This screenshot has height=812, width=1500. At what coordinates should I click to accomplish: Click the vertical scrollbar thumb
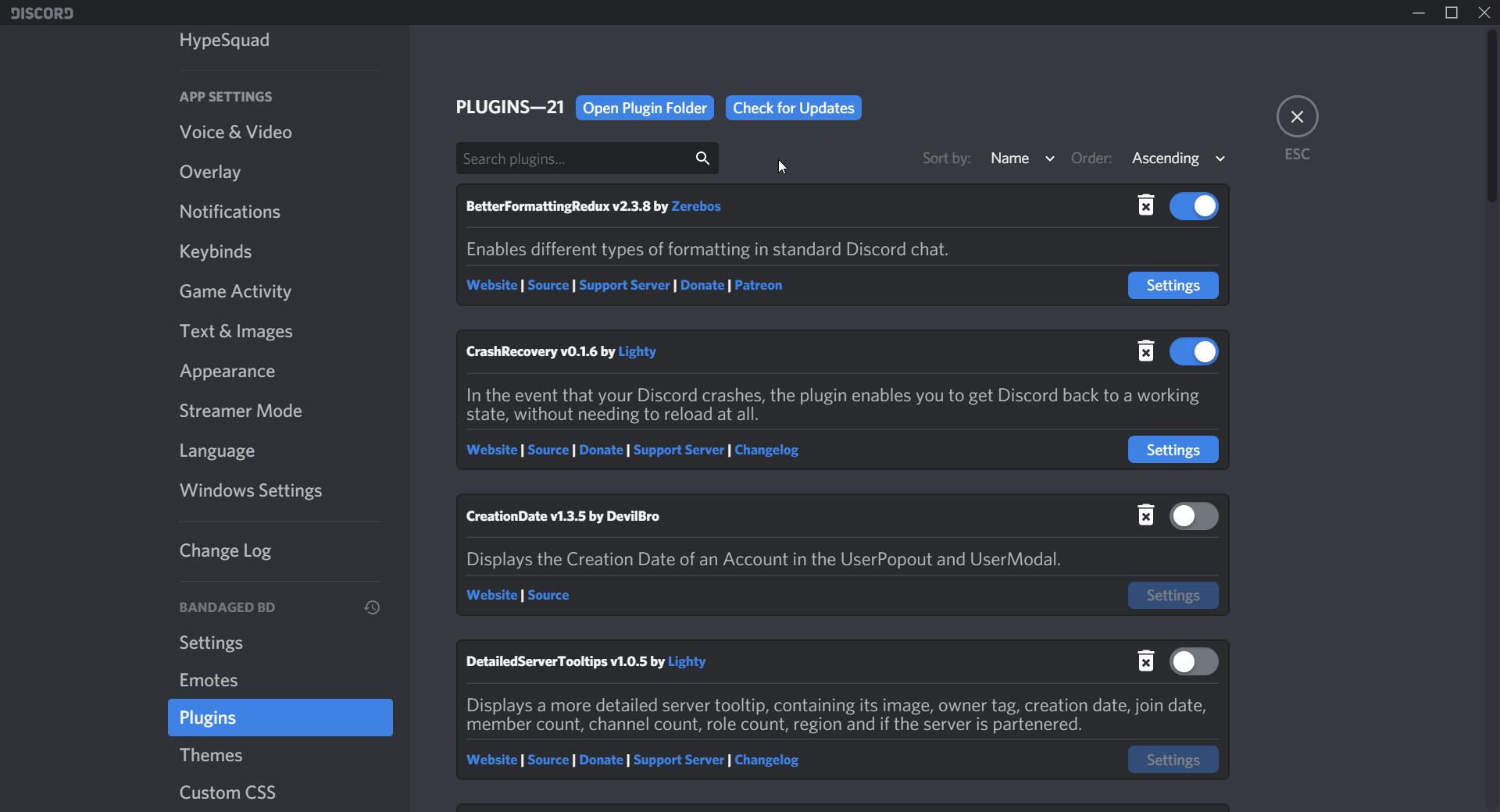click(x=1491, y=117)
